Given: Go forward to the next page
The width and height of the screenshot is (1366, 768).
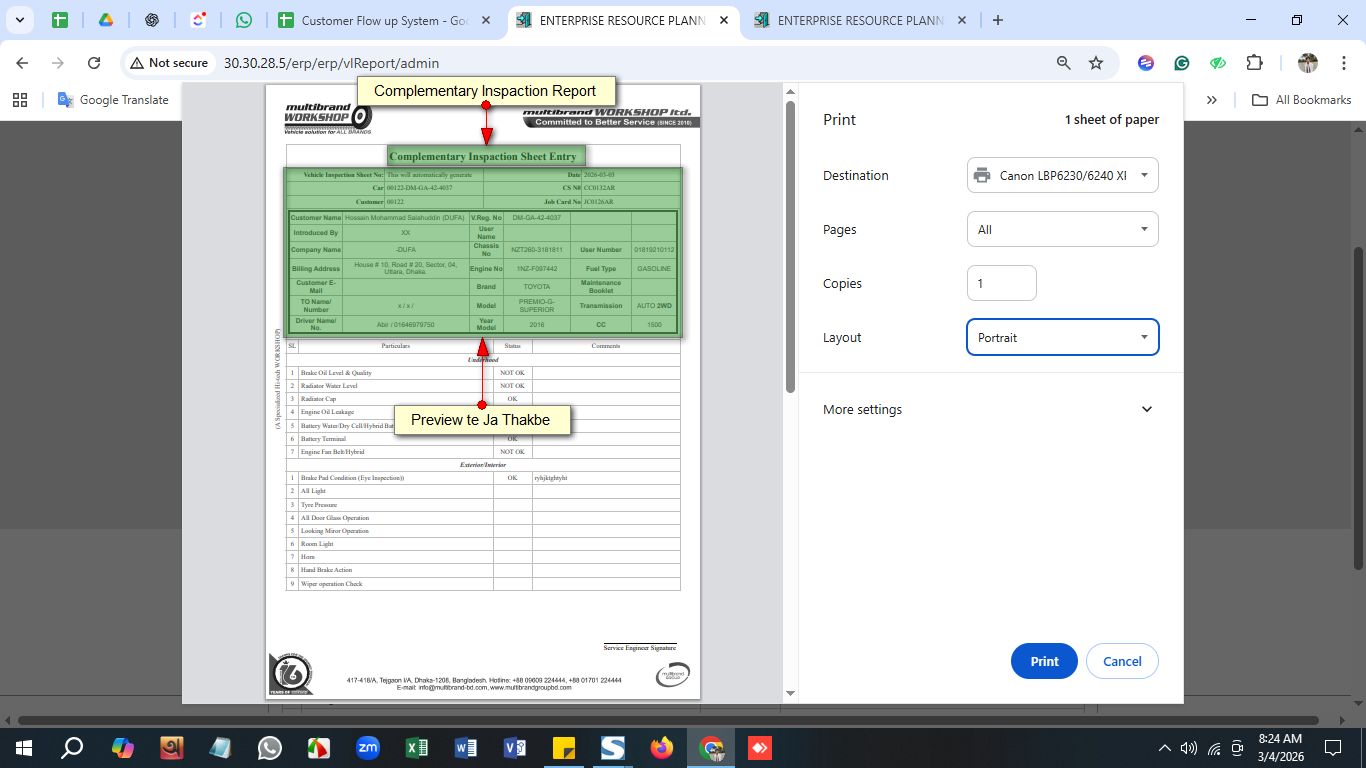Looking at the screenshot, I should 58,63.
